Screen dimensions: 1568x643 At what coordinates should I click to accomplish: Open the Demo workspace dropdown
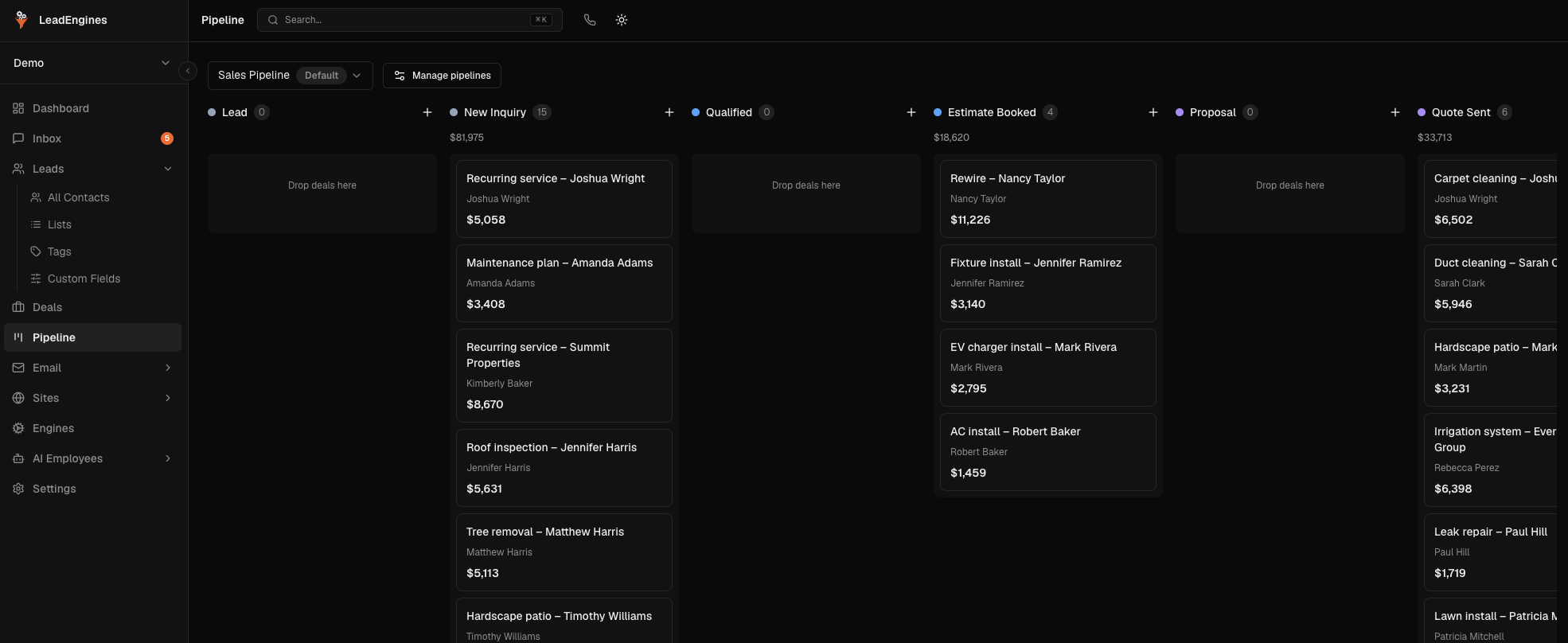[94, 63]
